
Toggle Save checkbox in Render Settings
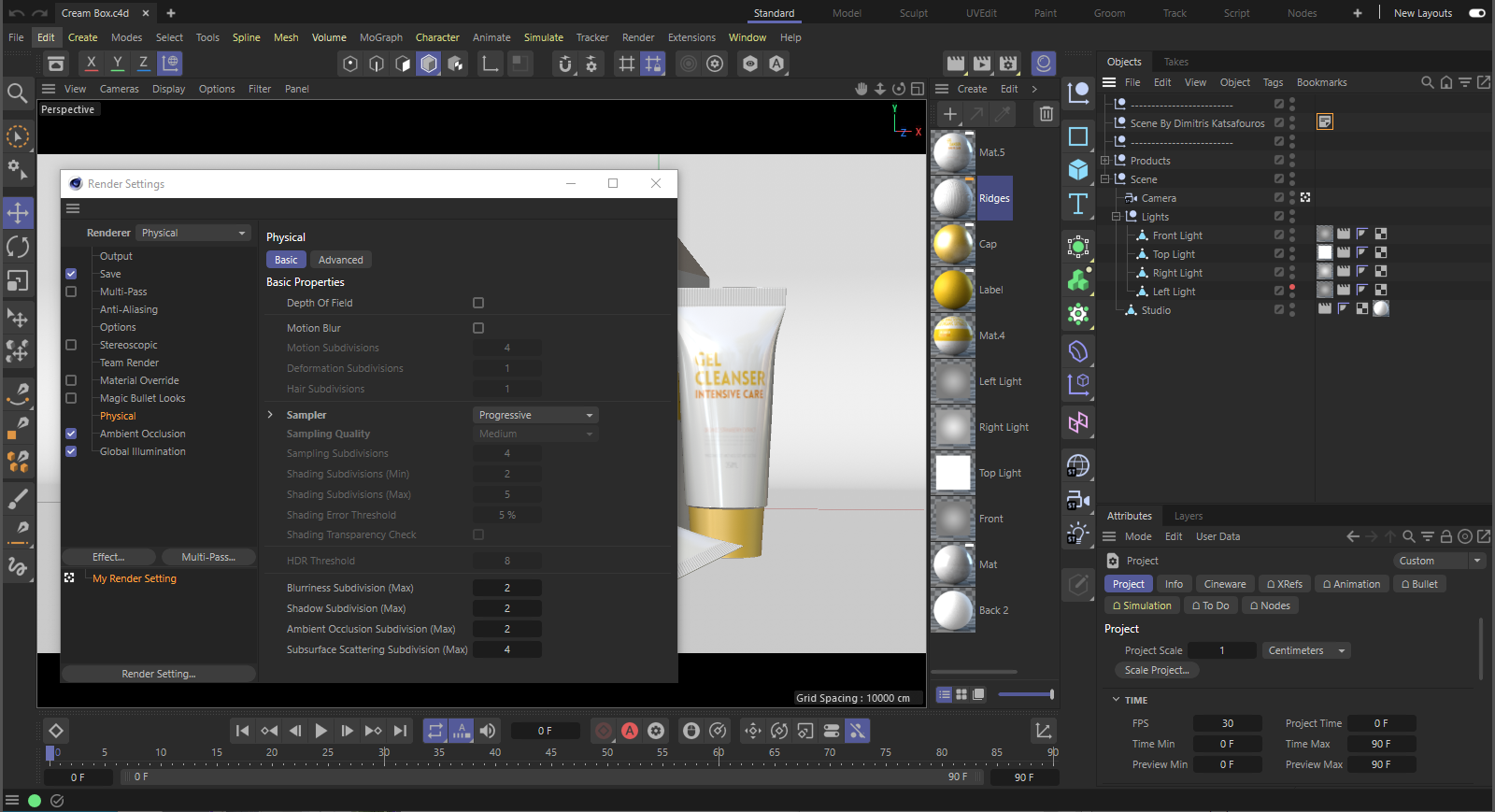click(x=71, y=274)
